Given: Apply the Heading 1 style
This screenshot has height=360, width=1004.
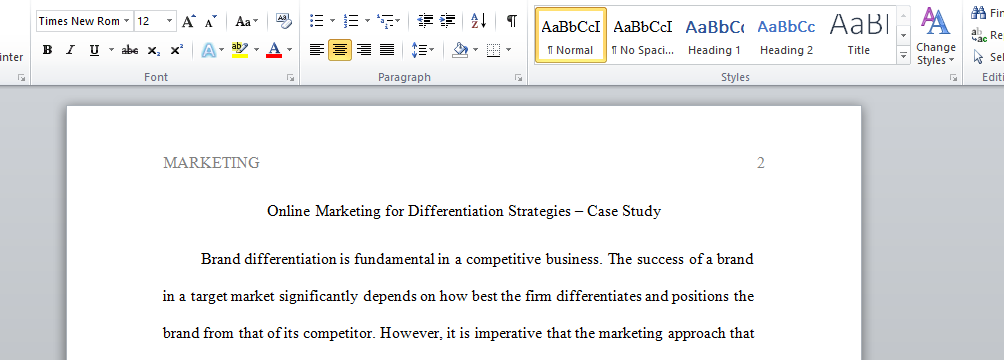Looking at the screenshot, I should point(715,35).
